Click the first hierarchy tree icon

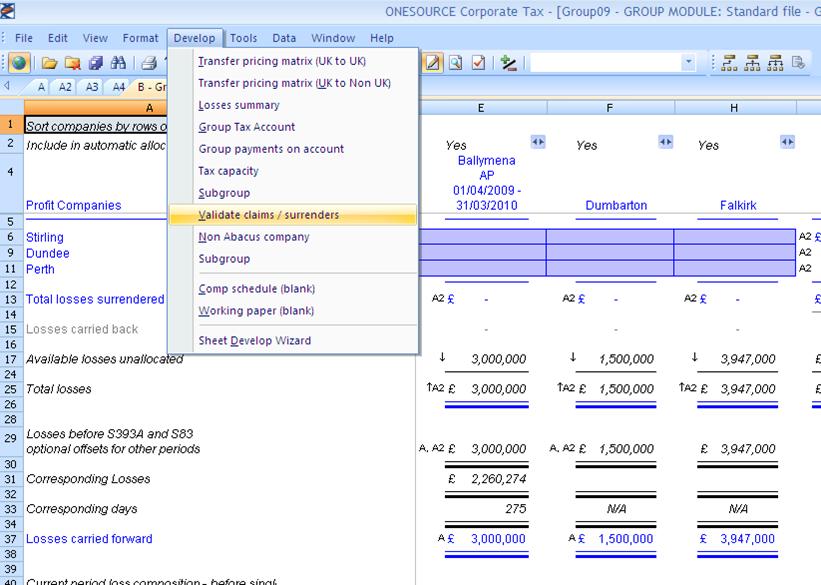click(729, 63)
